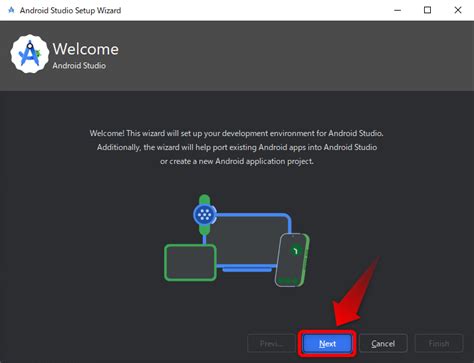Click the devices illustration image
The width and height of the screenshot is (474, 363).
(237, 241)
